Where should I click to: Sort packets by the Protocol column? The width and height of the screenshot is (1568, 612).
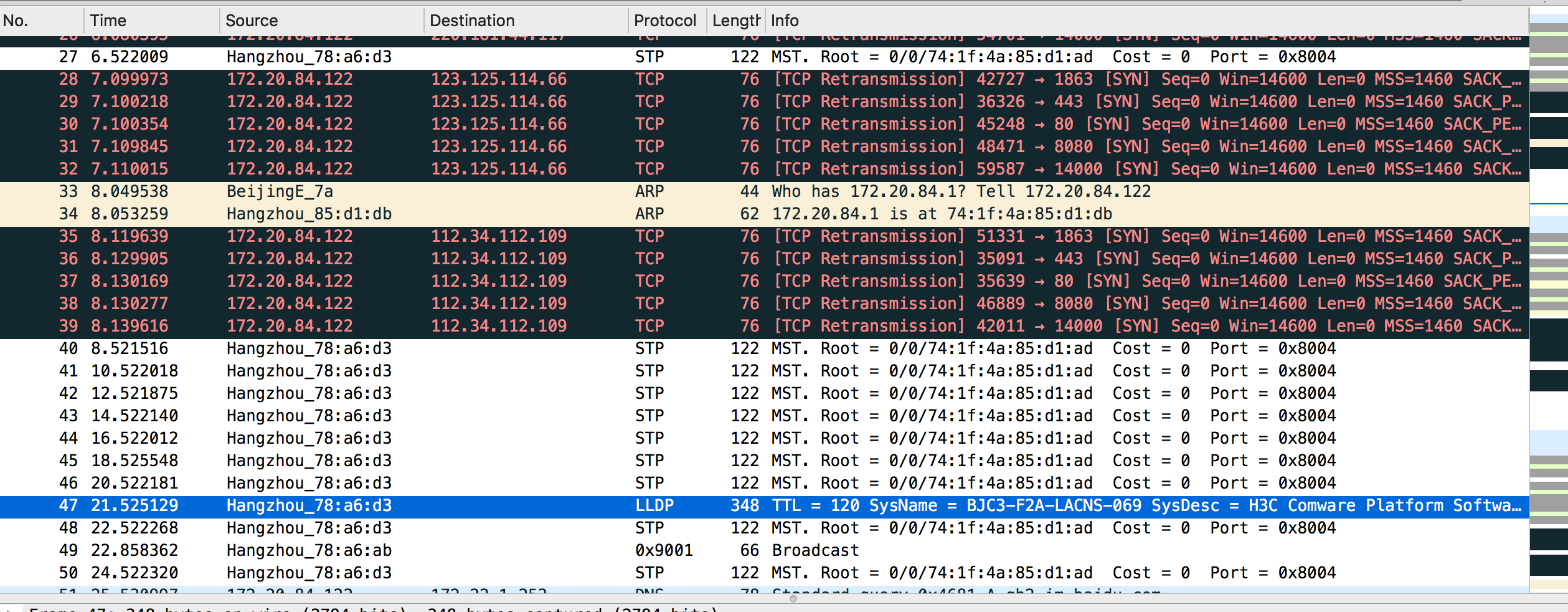click(665, 20)
